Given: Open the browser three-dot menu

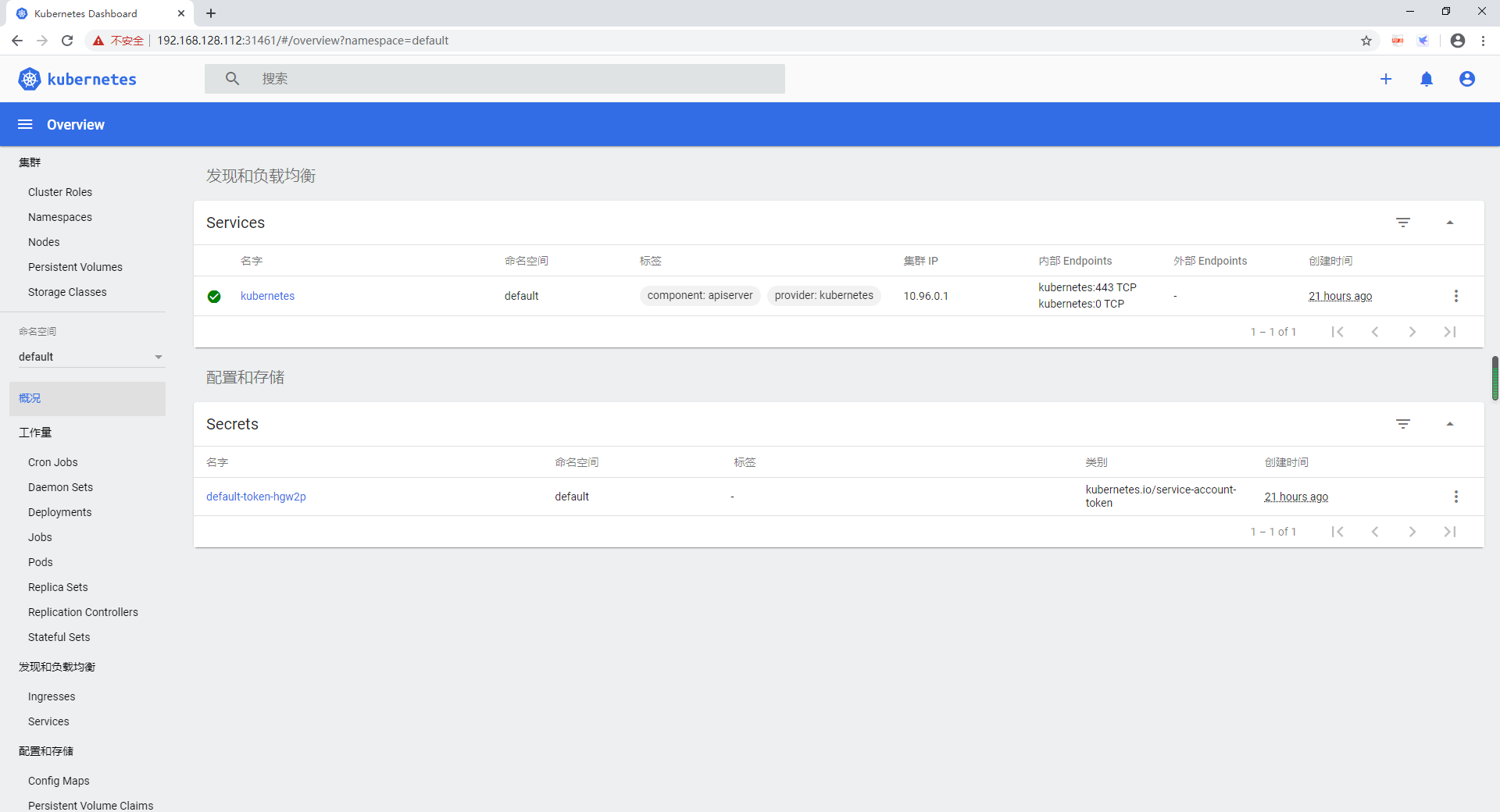Looking at the screenshot, I should click(1484, 41).
